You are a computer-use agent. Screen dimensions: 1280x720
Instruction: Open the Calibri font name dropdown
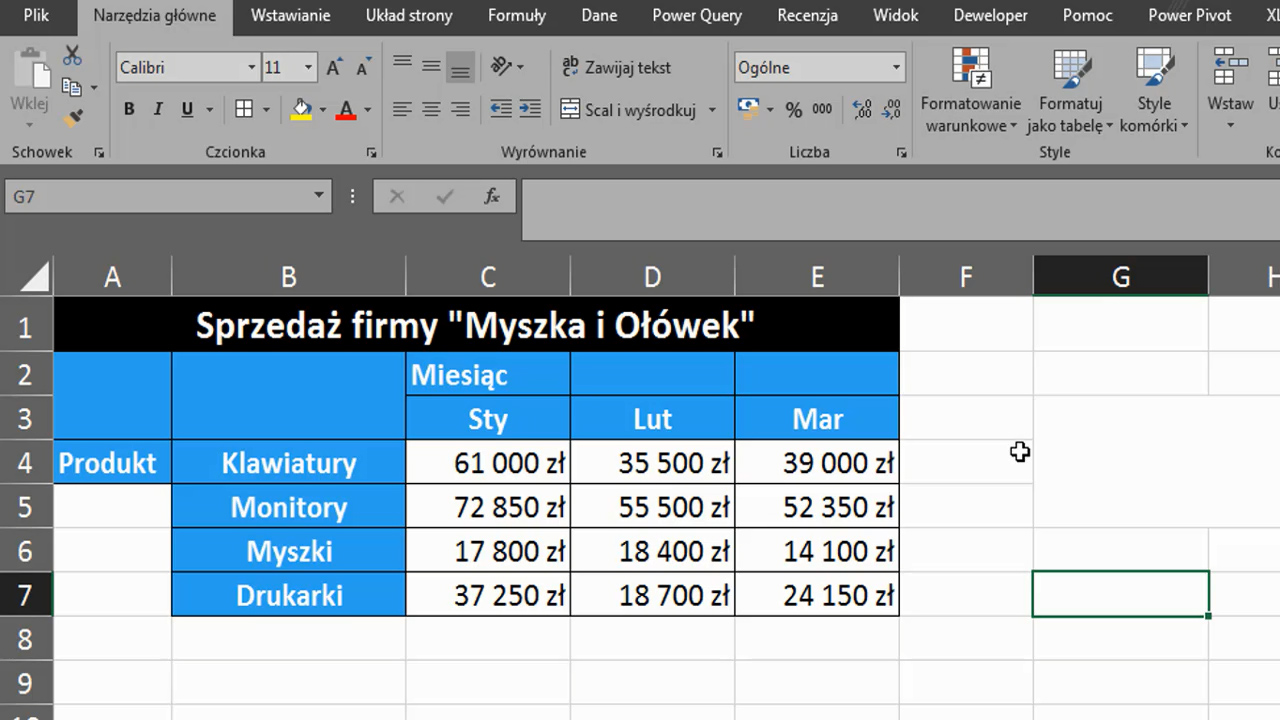point(252,68)
